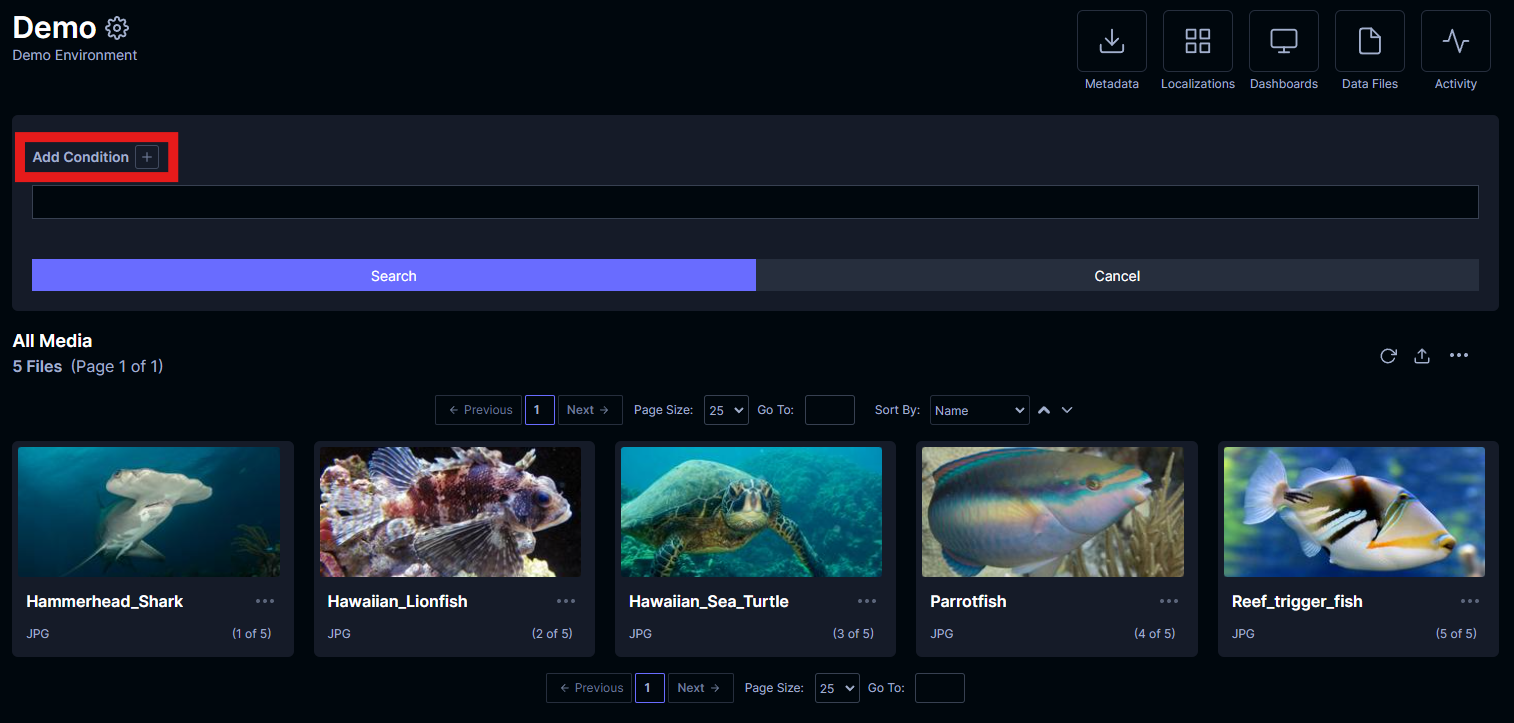Sort ascending with the up chevron
The width and height of the screenshot is (1514, 723).
[x=1044, y=410]
